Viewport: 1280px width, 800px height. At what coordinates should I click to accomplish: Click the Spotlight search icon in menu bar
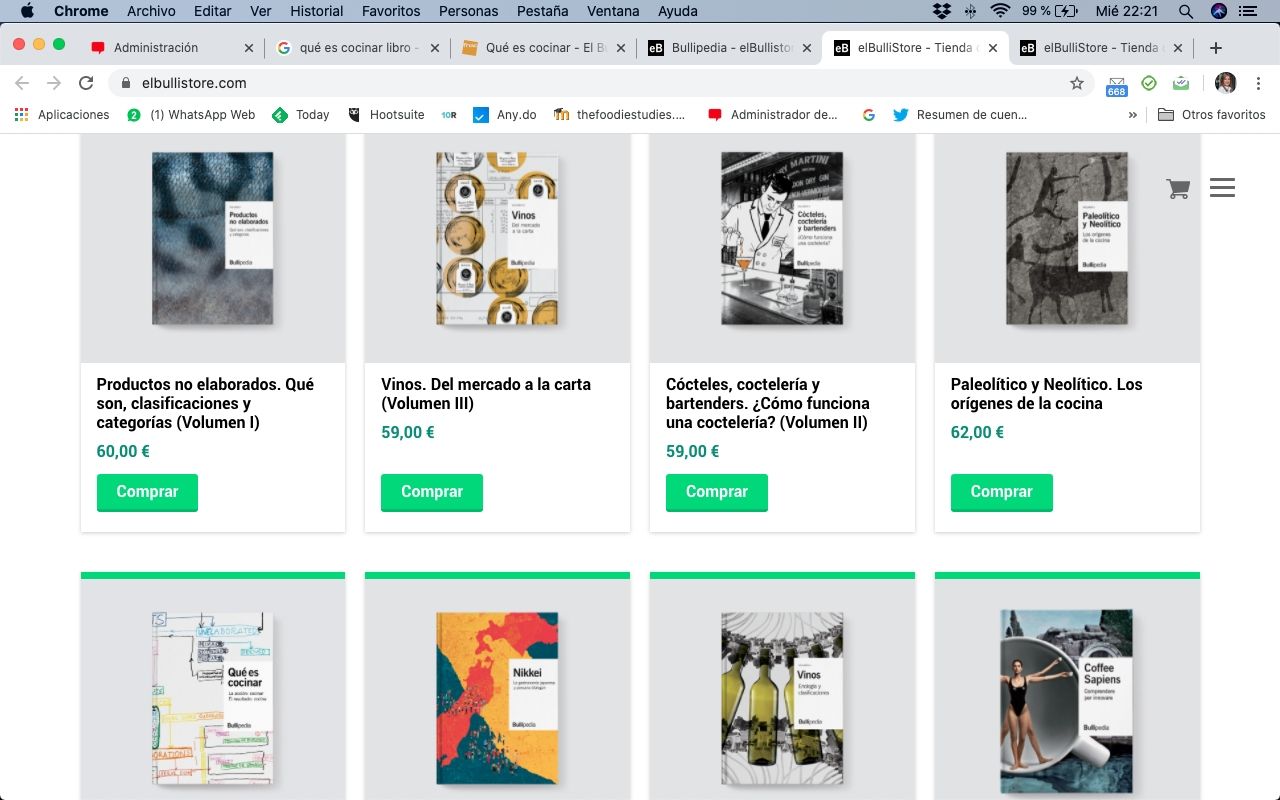click(x=1185, y=11)
